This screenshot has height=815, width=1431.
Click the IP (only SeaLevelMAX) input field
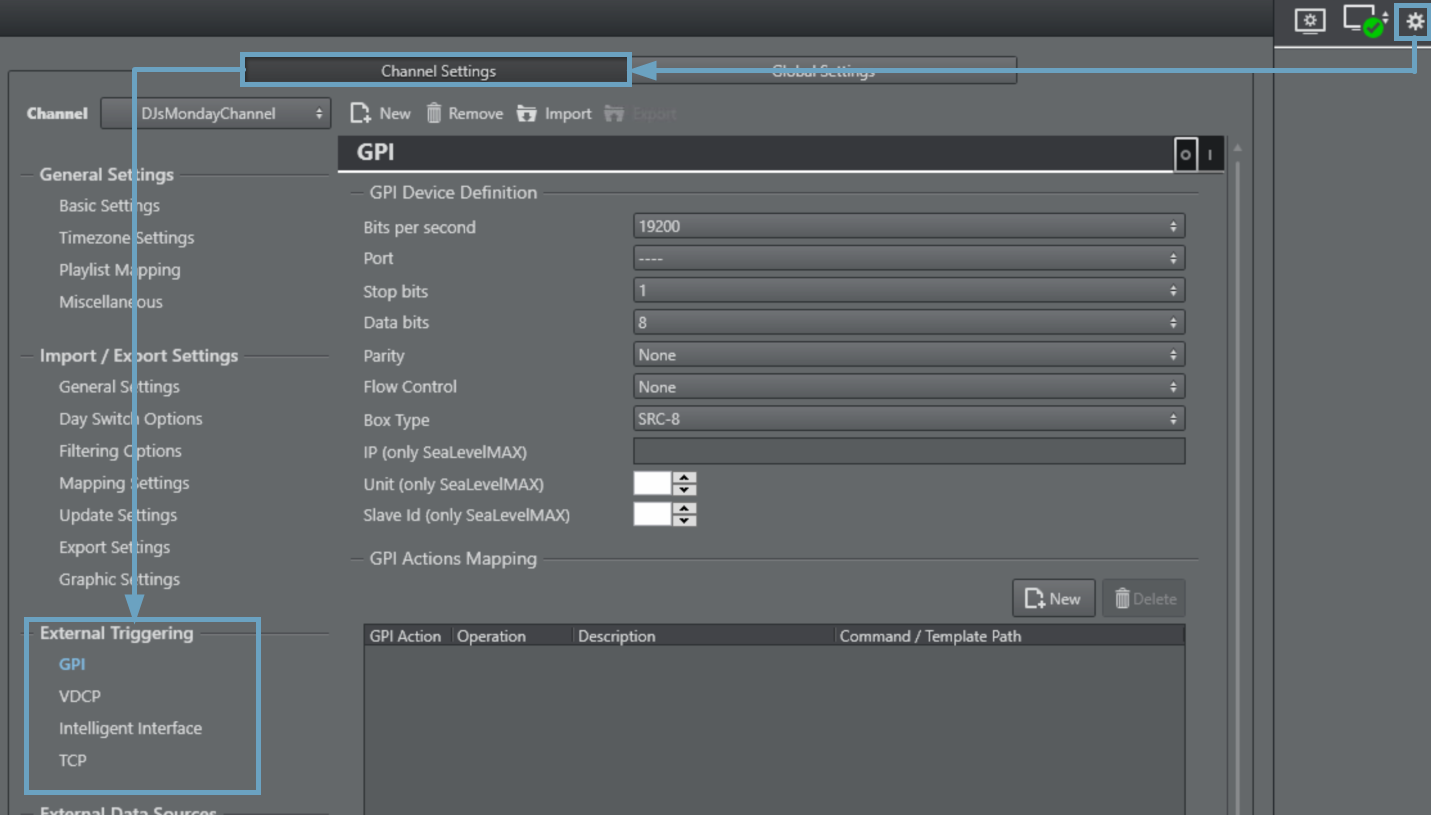(908, 451)
